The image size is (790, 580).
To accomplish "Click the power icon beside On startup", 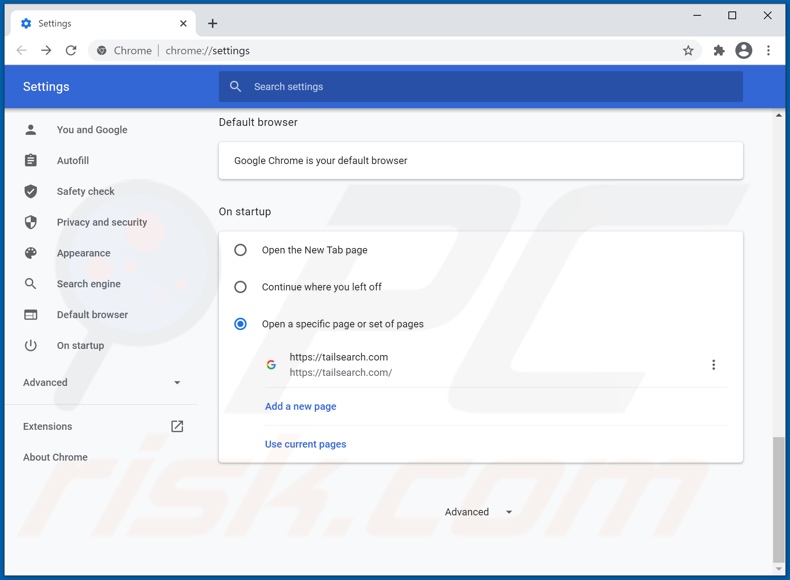I will coord(31,345).
